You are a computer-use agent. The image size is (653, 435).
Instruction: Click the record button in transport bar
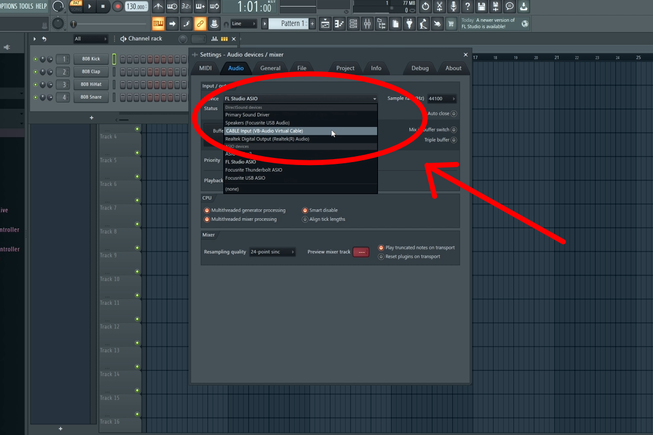pos(118,7)
